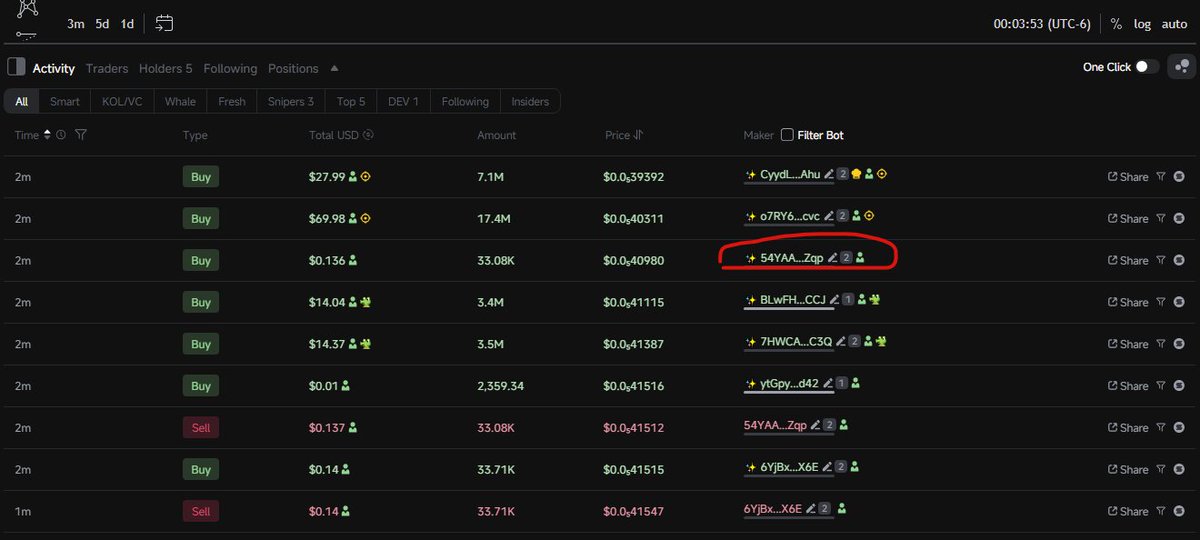The height and width of the screenshot is (540, 1200).
Task: Share the 1m ago Sell transaction
Action: [x=1128, y=511]
